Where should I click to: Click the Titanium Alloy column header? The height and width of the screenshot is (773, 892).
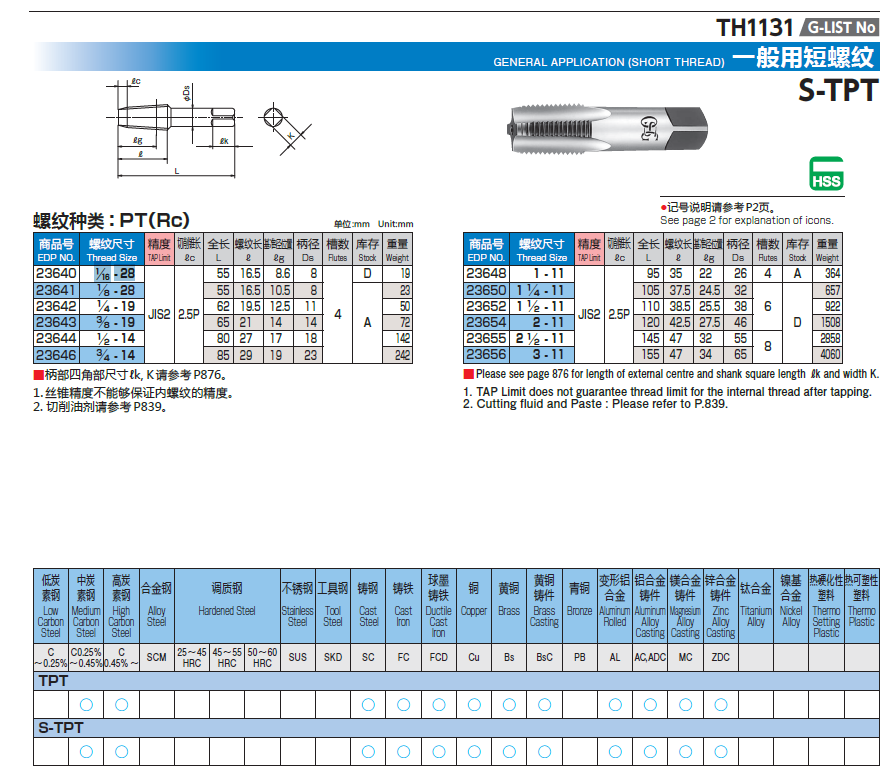click(756, 606)
